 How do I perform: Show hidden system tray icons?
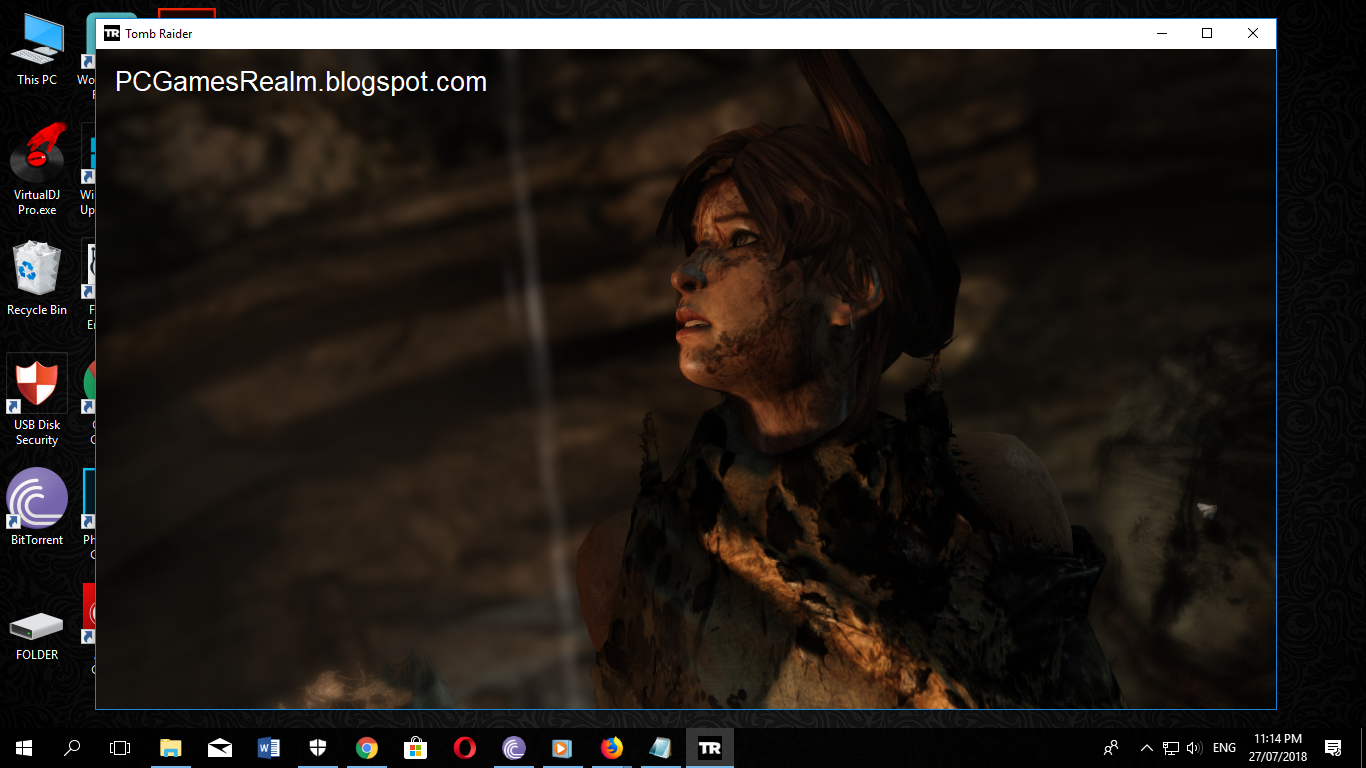click(1146, 747)
